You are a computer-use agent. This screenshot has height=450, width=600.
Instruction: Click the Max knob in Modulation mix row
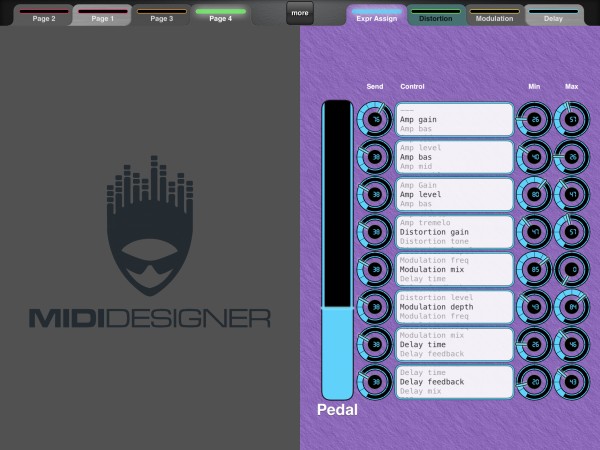click(x=572, y=269)
